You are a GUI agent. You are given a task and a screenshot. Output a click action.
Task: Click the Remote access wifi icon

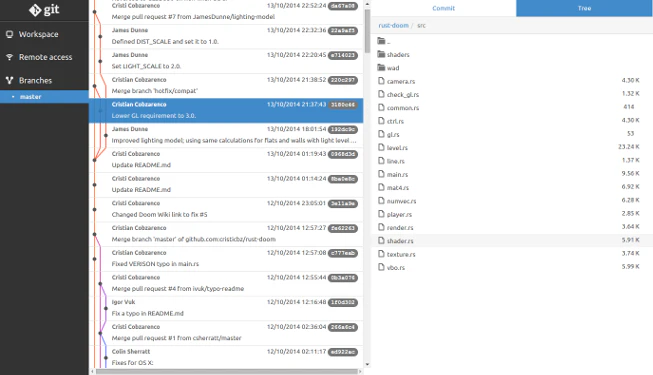point(9,57)
